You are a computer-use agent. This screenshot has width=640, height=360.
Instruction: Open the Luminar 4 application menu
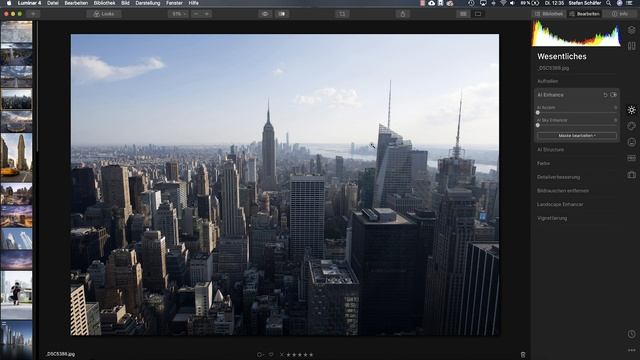click(x=29, y=3)
